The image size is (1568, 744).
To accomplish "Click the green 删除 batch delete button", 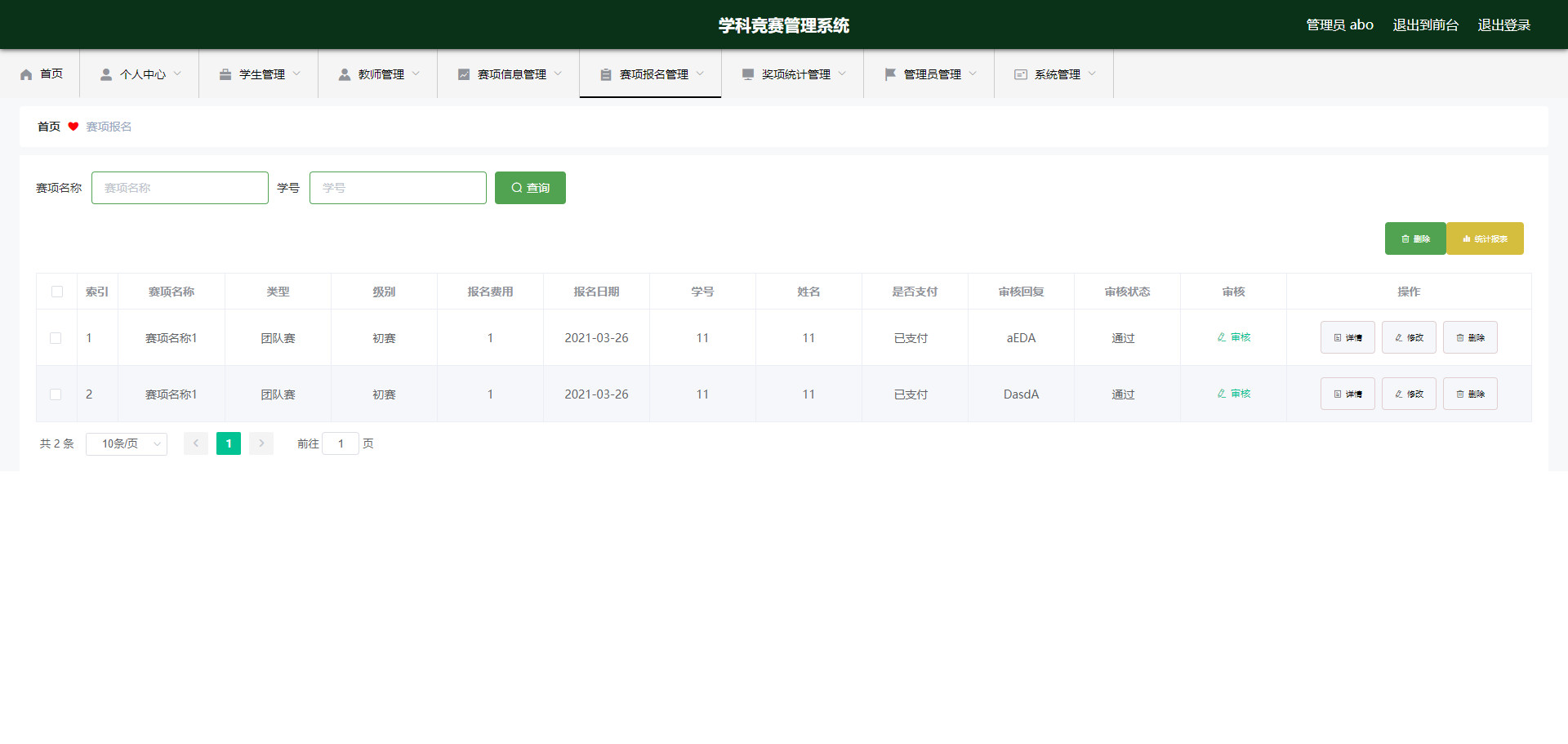I will [x=1415, y=238].
